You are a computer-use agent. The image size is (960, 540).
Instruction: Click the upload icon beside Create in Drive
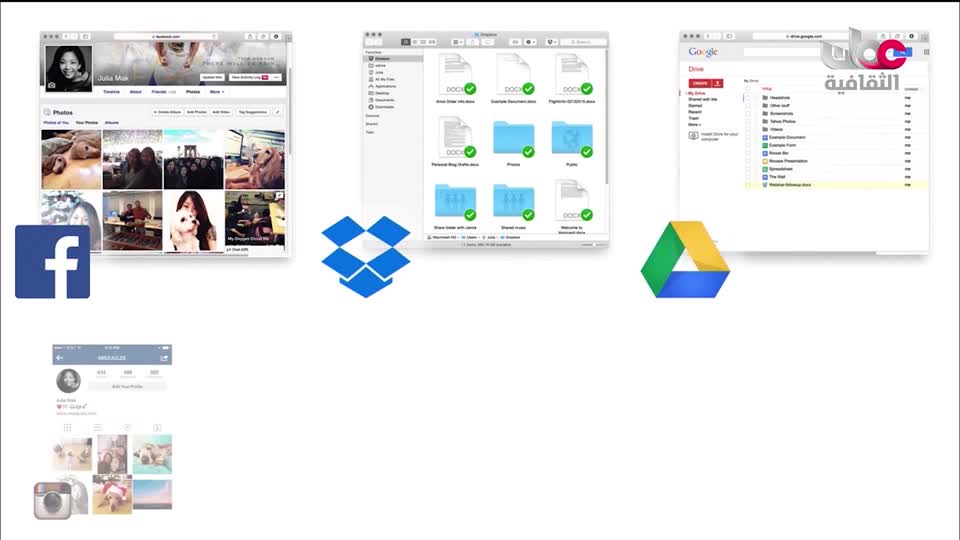(718, 83)
